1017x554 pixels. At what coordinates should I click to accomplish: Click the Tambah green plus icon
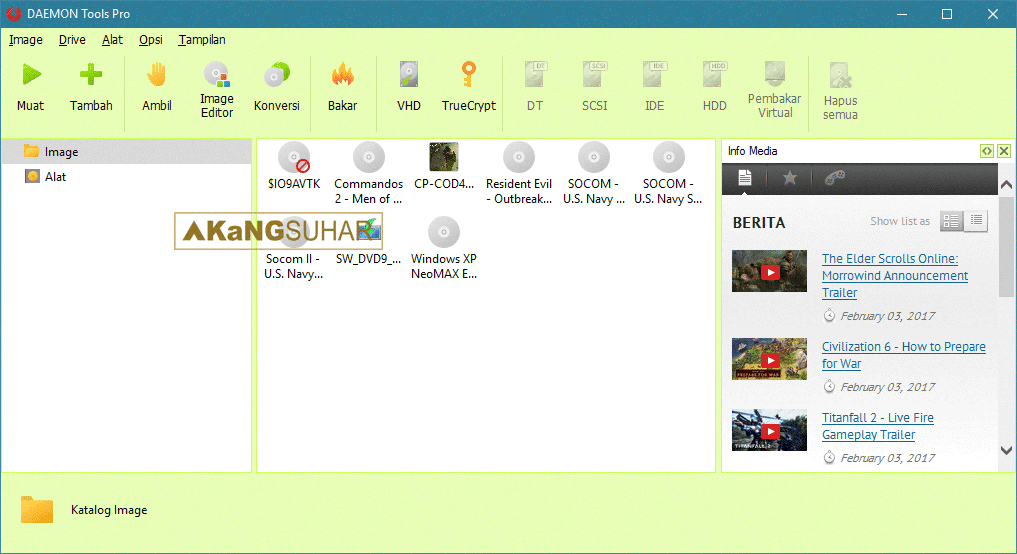coord(91,75)
